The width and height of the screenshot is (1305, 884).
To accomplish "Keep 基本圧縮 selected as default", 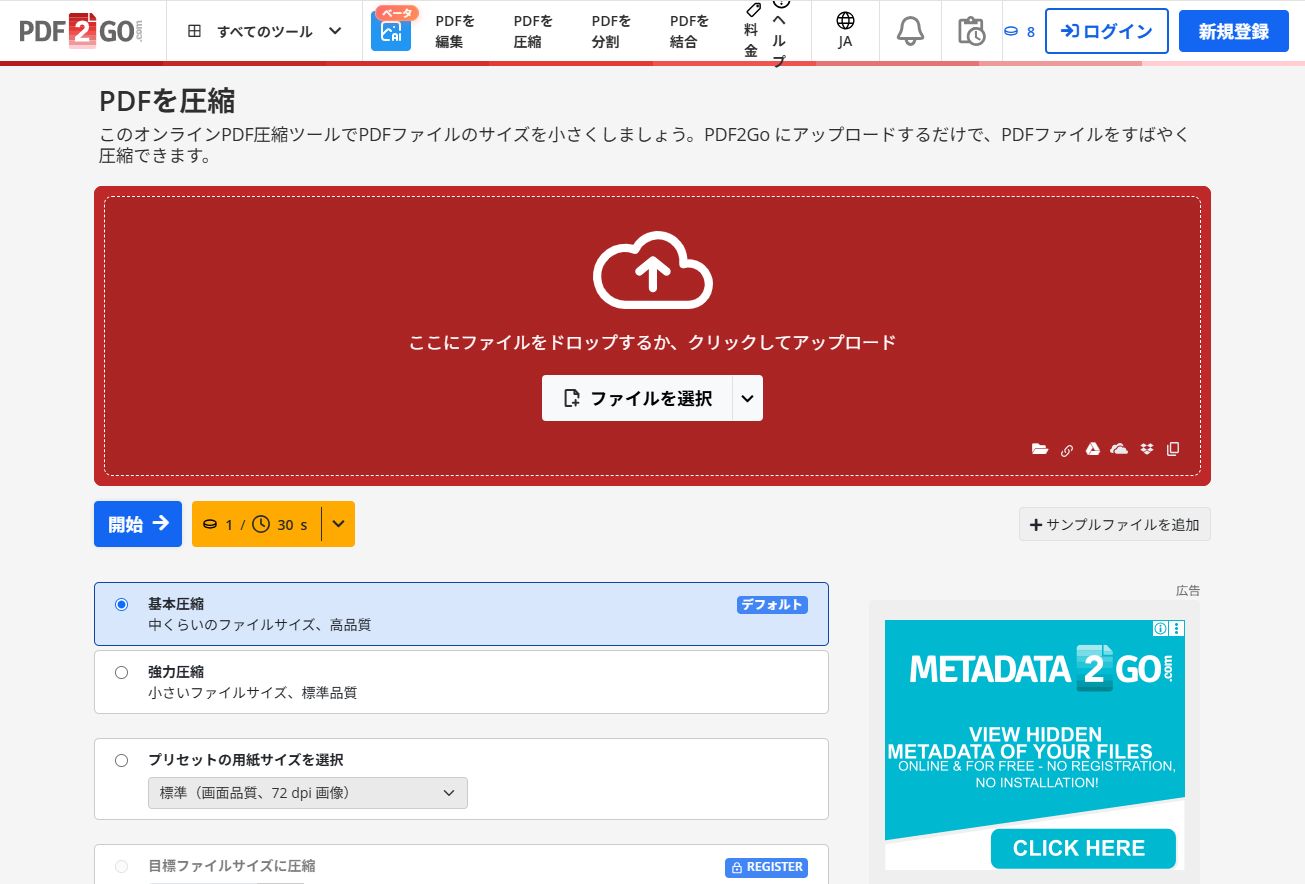I will point(121,604).
